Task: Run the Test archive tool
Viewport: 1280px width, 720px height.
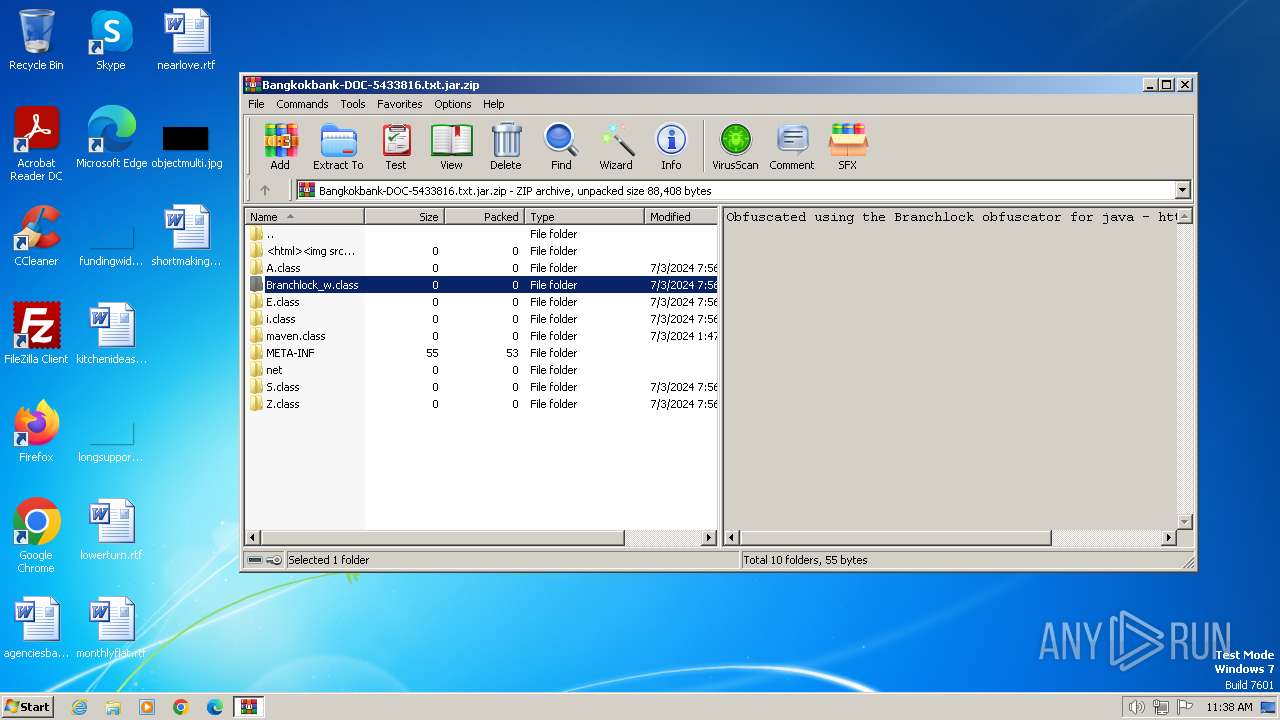Action: pos(396,147)
